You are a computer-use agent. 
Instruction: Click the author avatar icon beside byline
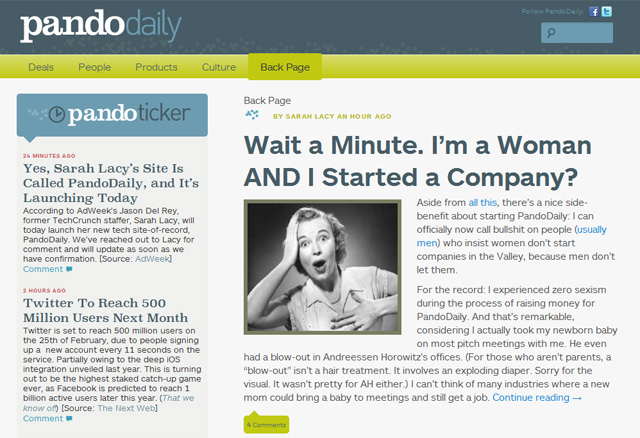(x=252, y=115)
